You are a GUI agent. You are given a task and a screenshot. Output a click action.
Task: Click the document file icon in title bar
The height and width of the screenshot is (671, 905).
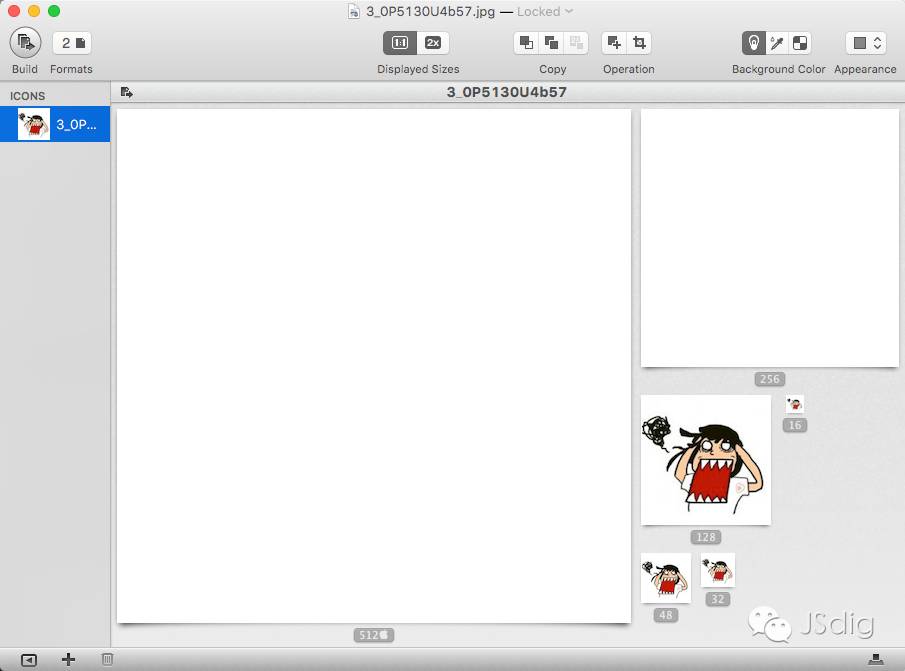(354, 12)
